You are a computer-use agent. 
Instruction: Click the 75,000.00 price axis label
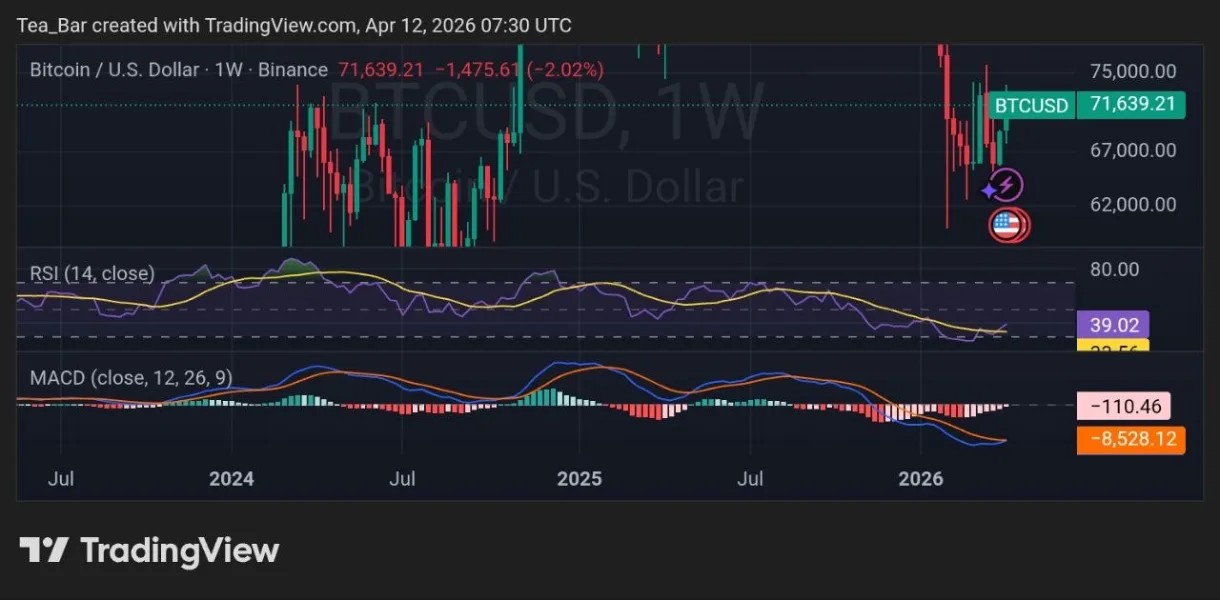coord(1133,71)
